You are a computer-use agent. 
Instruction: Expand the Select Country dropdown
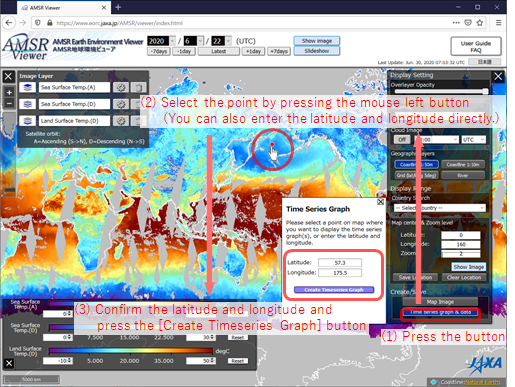coord(440,208)
